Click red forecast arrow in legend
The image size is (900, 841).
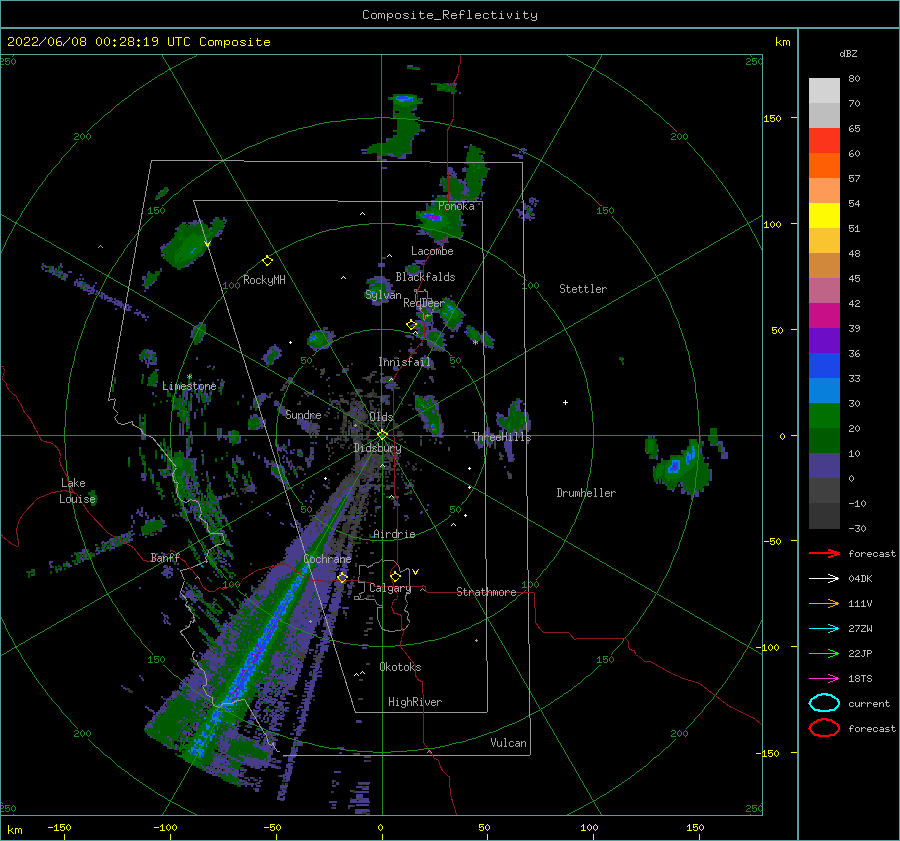point(824,553)
